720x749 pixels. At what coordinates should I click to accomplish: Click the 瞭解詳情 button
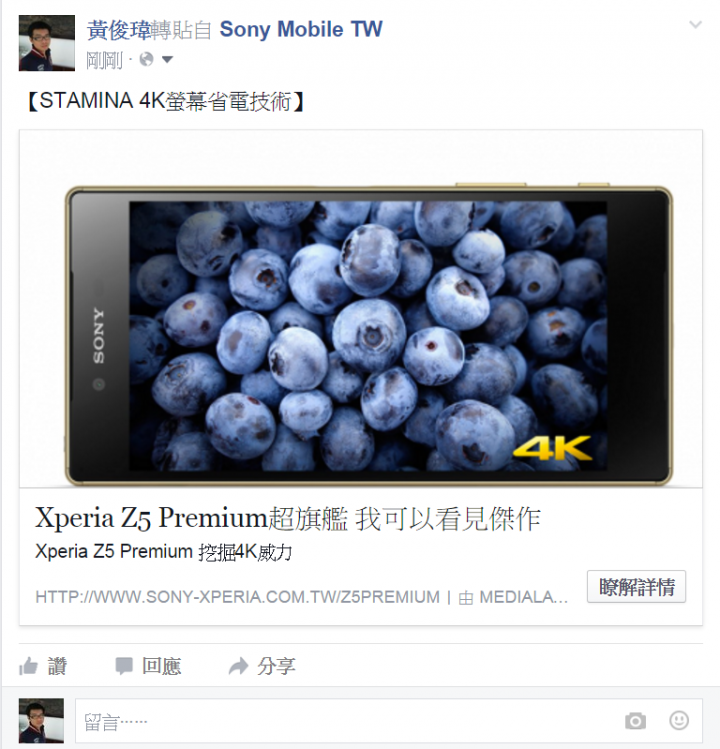point(636,587)
